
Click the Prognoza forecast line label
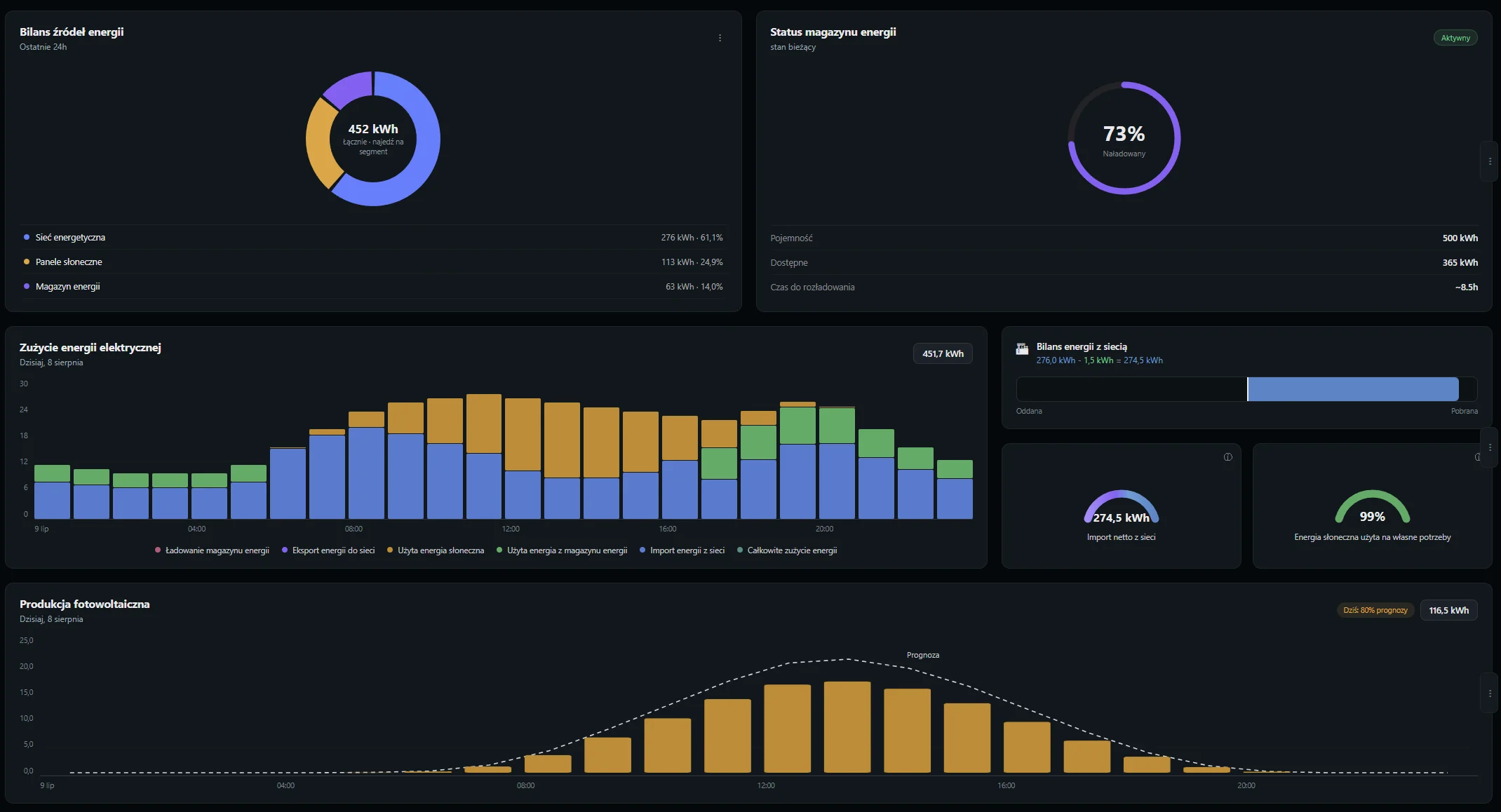pos(923,655)
